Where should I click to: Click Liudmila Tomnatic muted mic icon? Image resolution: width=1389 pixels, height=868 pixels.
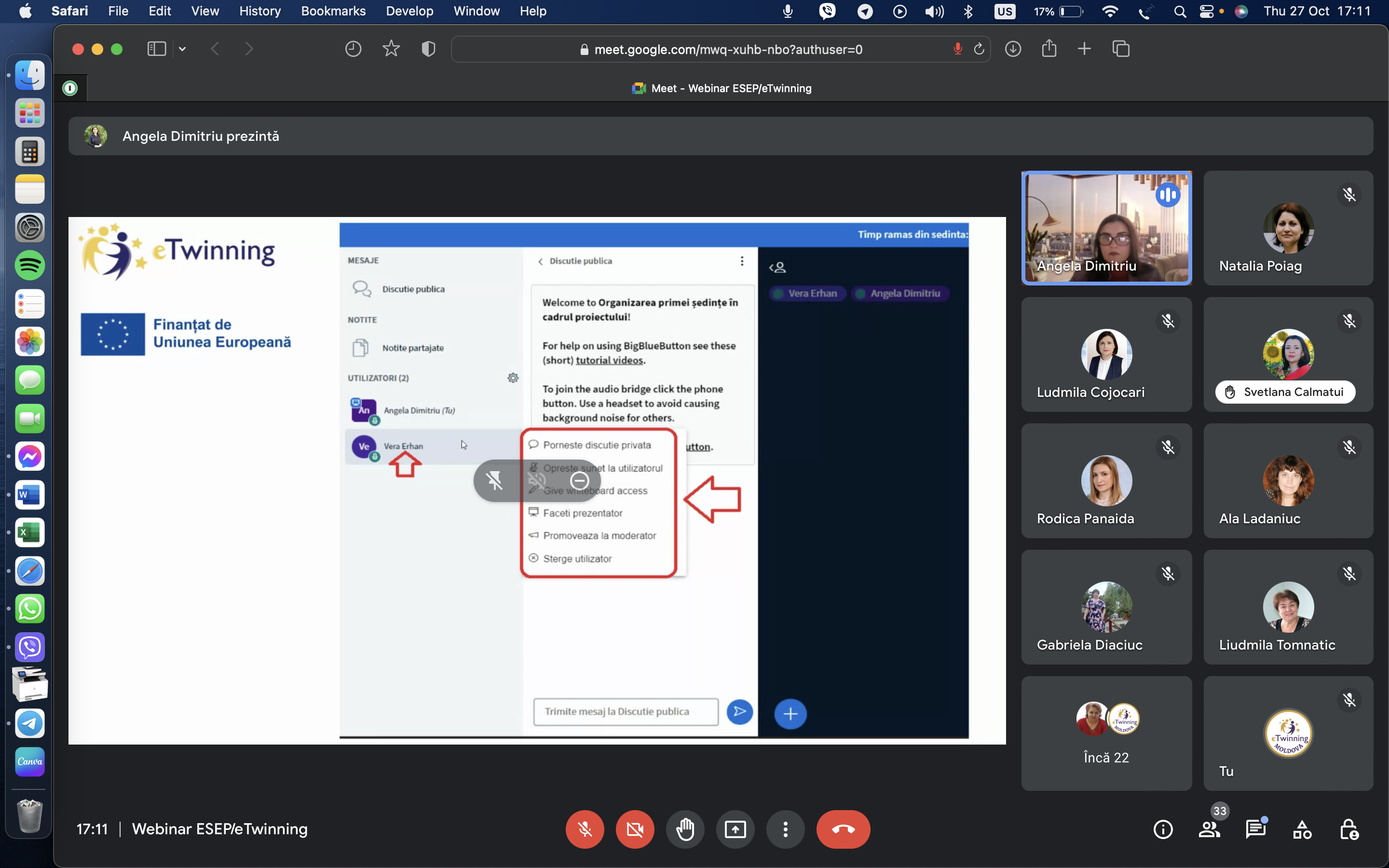click(x=1349, y=573)
